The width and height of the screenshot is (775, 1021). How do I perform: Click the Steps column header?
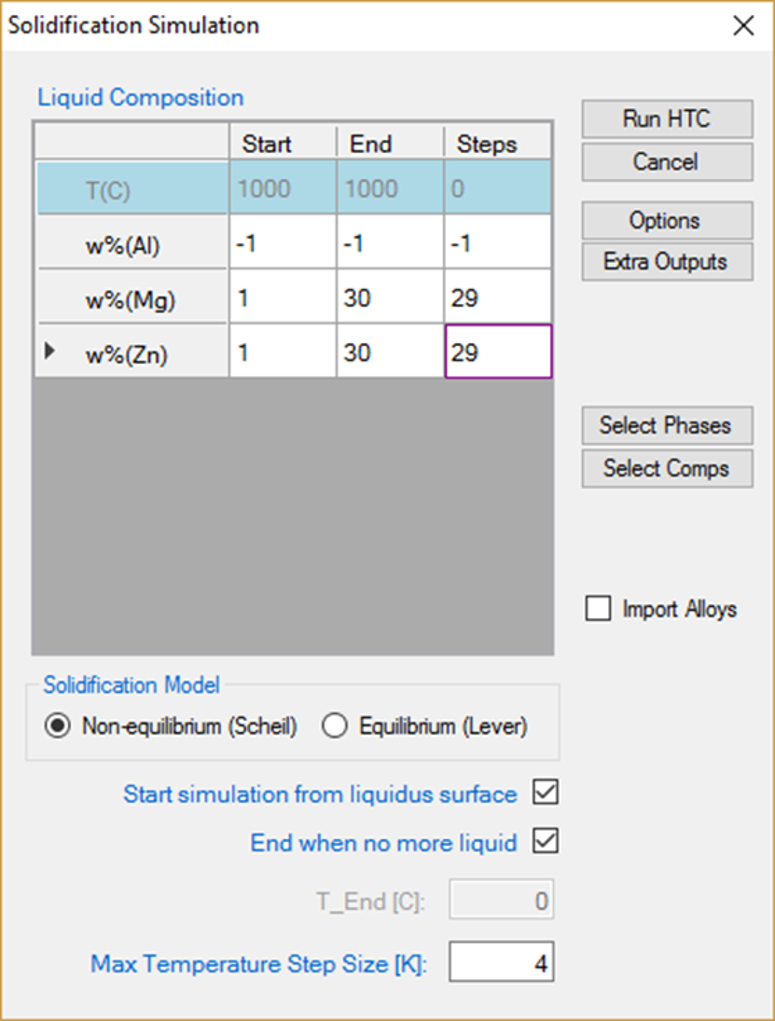coord(497,143)
